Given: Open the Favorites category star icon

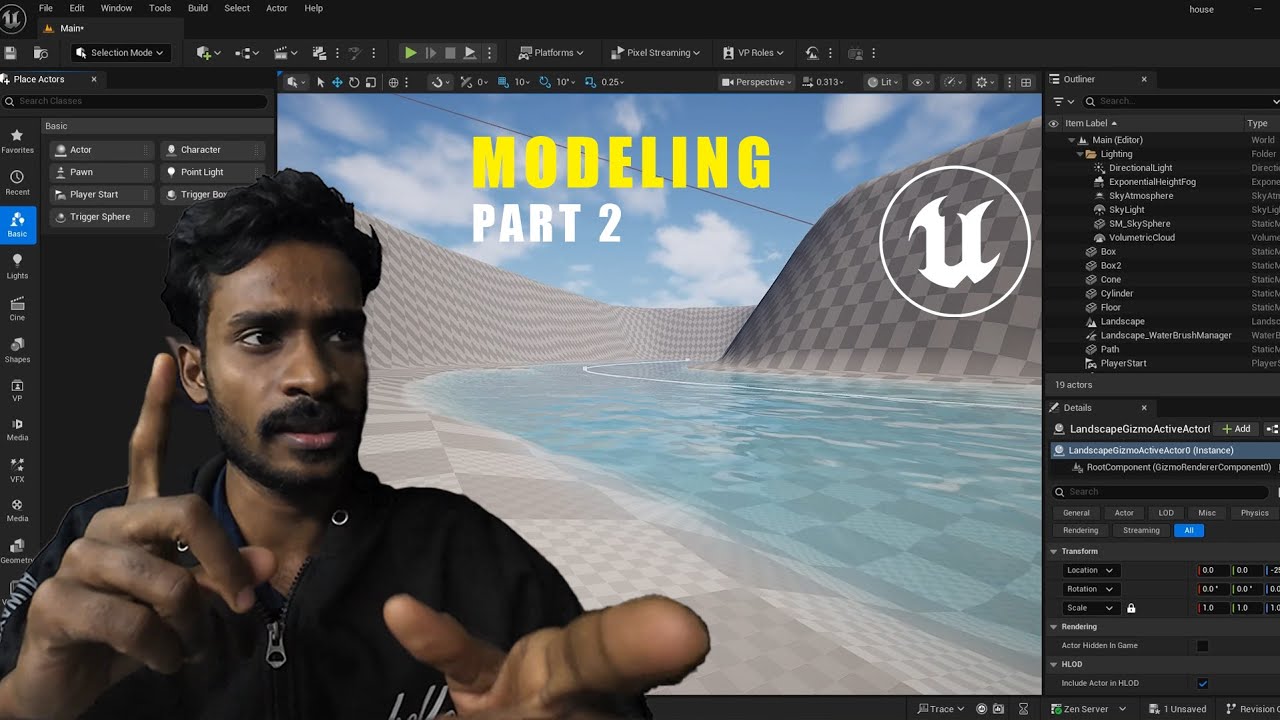Looking at the screenshot, I should coord(17,141).
